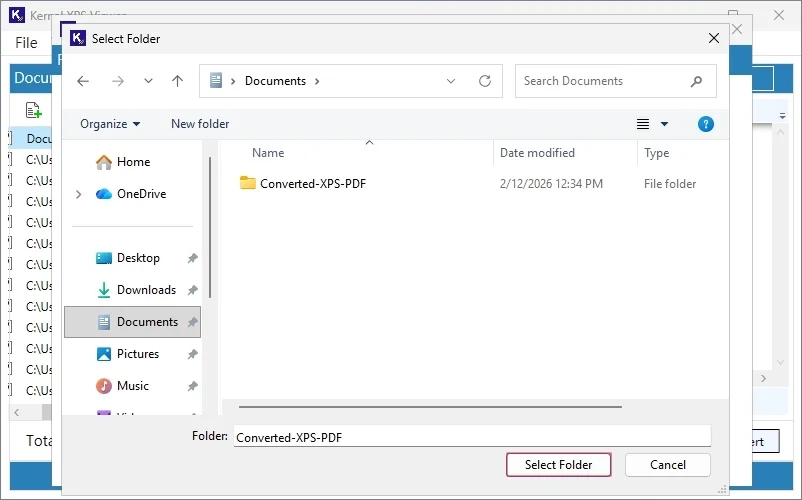Open the help question mark icon
Viewport: 802px width, 500px height.
click(x=705, y=124)
